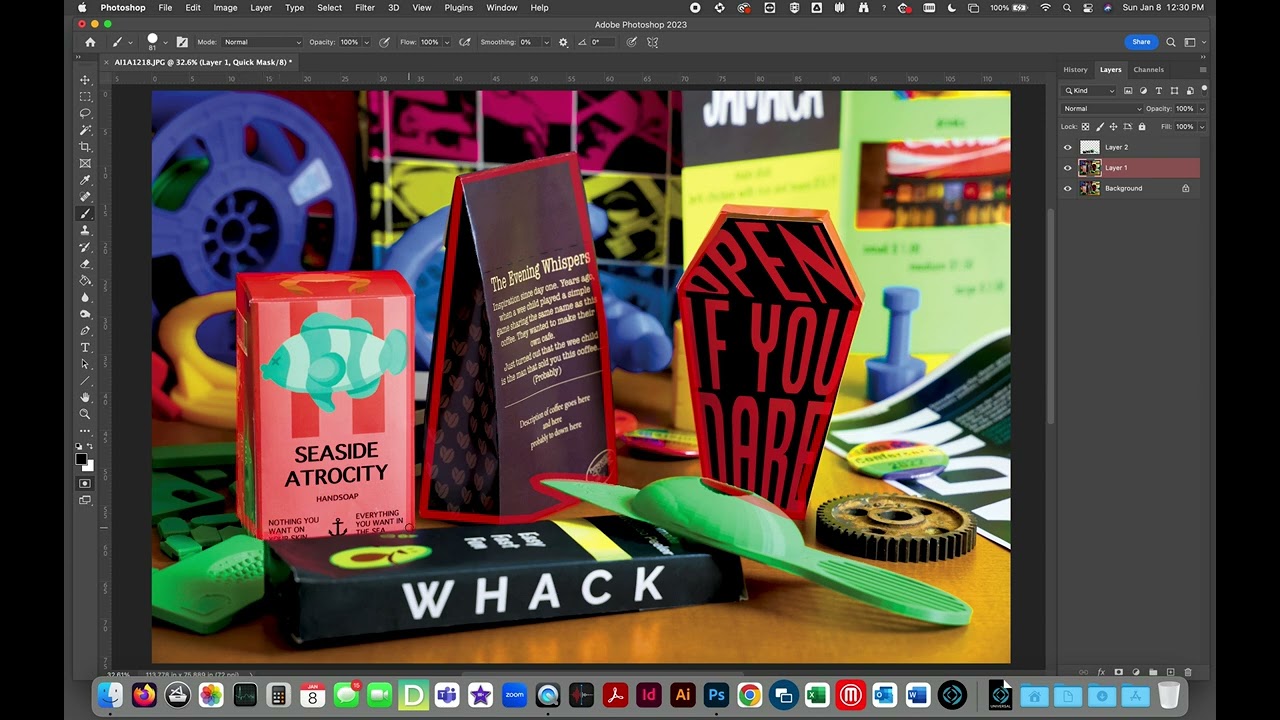Hide Layer 1 with its eye icon
Image resolution: width=1280 pixels, height=720 pixels.
click(1067, 167)
